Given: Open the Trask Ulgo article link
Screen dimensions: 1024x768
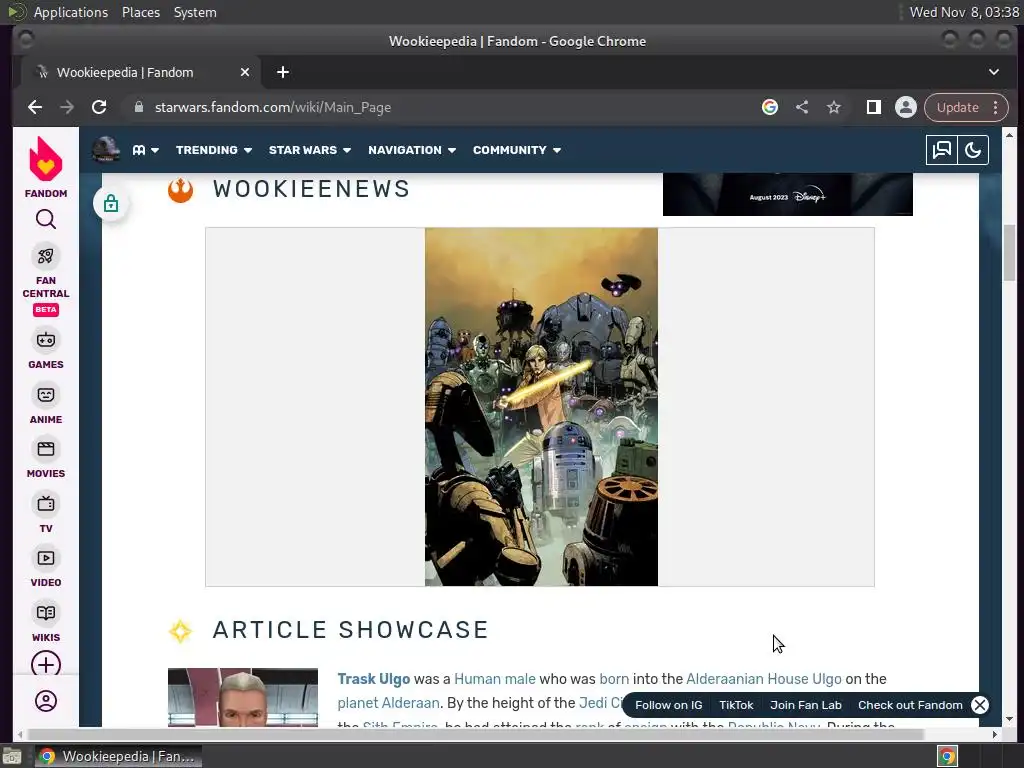Looking at the screenshot, I should [x=374, y=679].
